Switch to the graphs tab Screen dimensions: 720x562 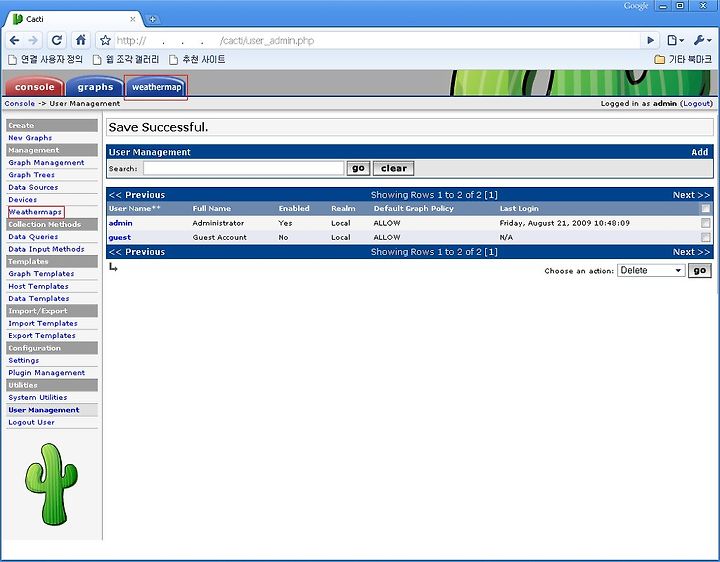95,87
